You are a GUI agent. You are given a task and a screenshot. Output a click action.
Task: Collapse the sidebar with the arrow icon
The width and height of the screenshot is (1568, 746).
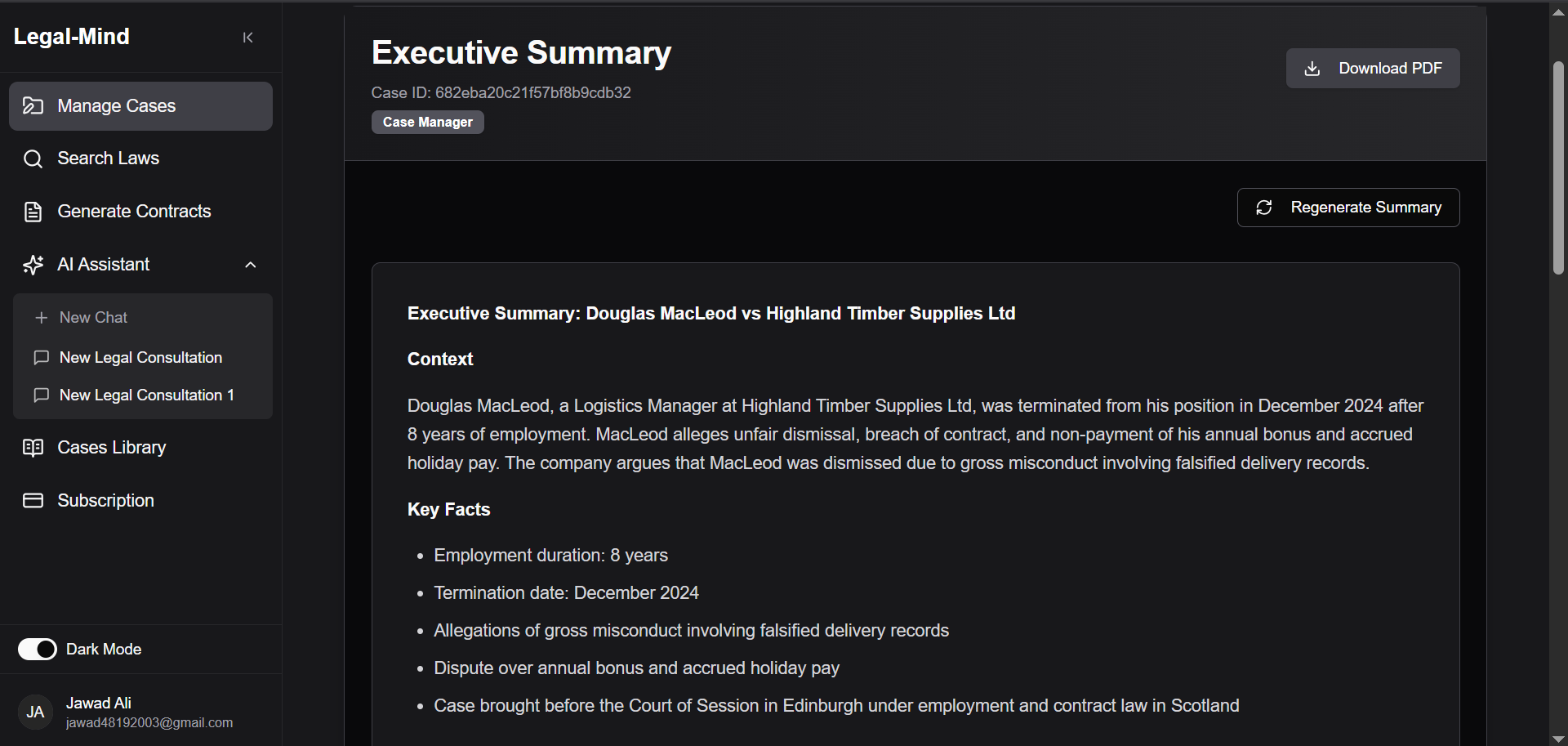click(247, 38)
